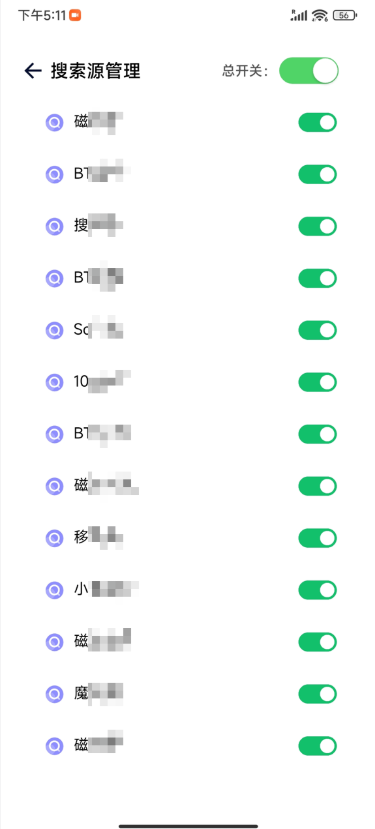Toggle the source starting with 小
The height and width of the screenshot is (829, 375).
click(317, 590)
